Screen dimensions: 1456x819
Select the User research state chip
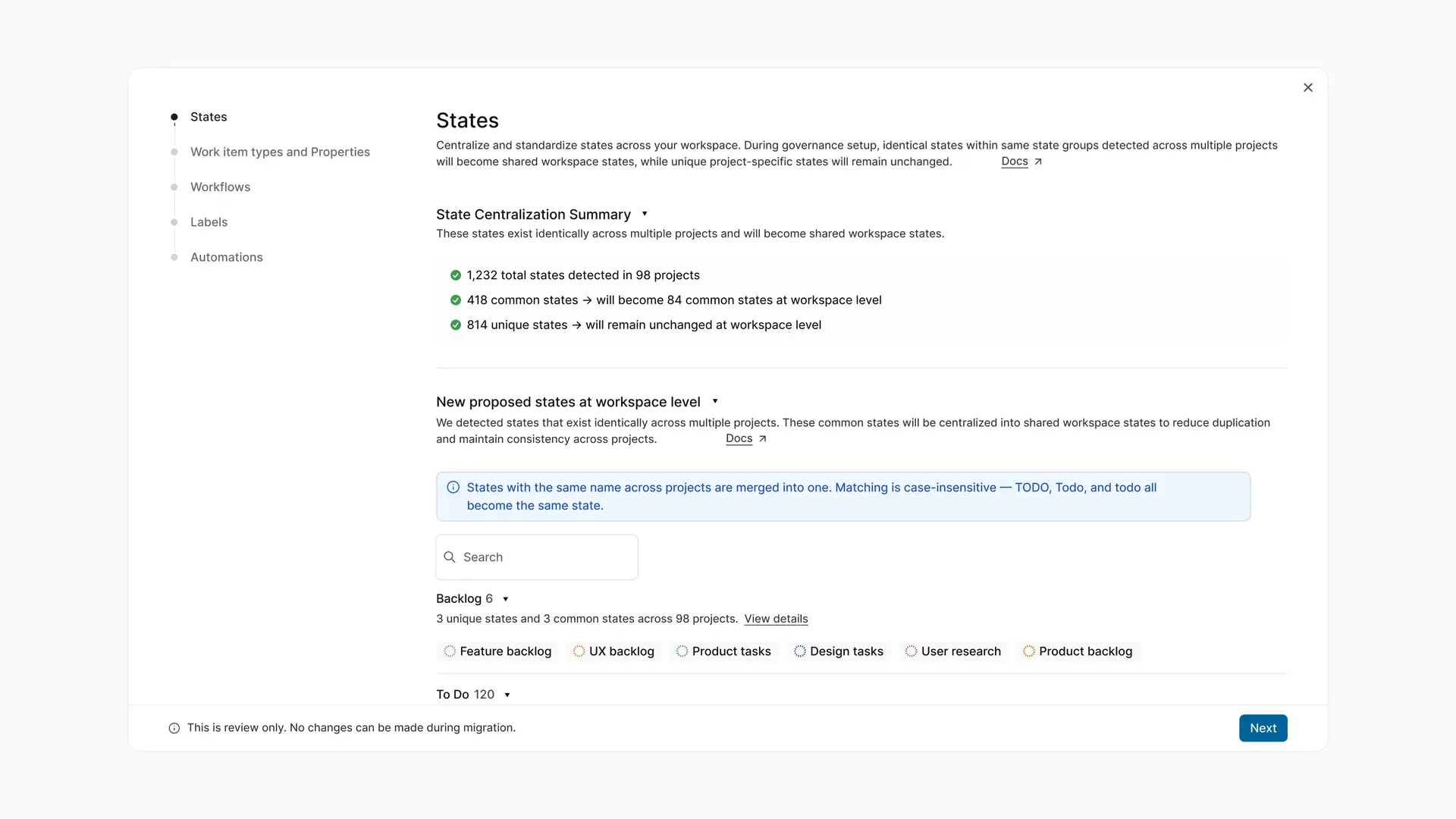(x=953, y=651)
